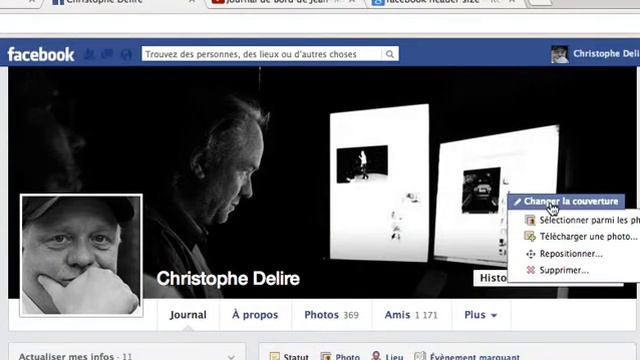Viewport: 640px width, 360px height.
Task: Click the pencil icon on Changer la couverture
Action: tap(518, 202)
